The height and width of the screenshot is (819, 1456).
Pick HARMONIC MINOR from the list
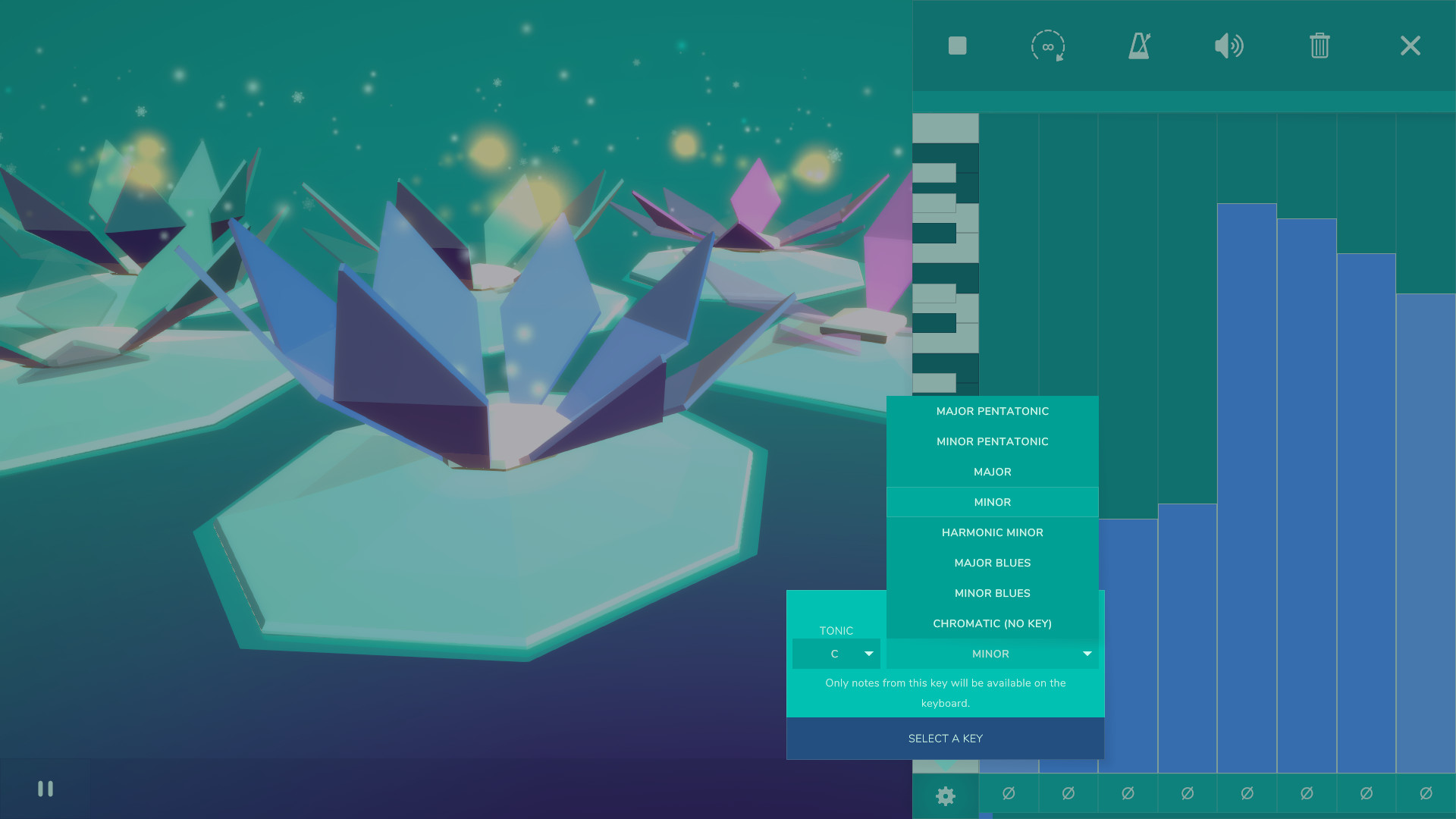pyautogui.click(x=992, y=532)
